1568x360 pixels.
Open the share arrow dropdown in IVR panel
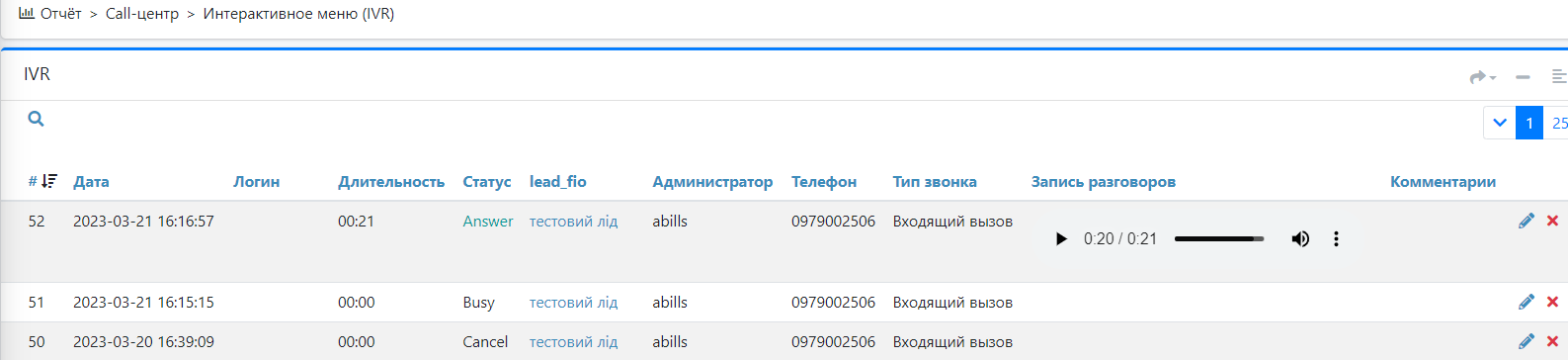pyautogui.click(x=1482, y=77)
